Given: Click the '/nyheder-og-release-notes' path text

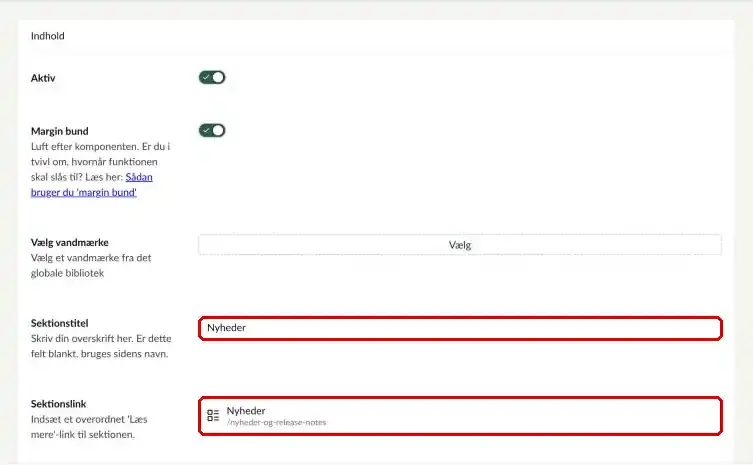Looking at the screenshot, I should [277, 423].
